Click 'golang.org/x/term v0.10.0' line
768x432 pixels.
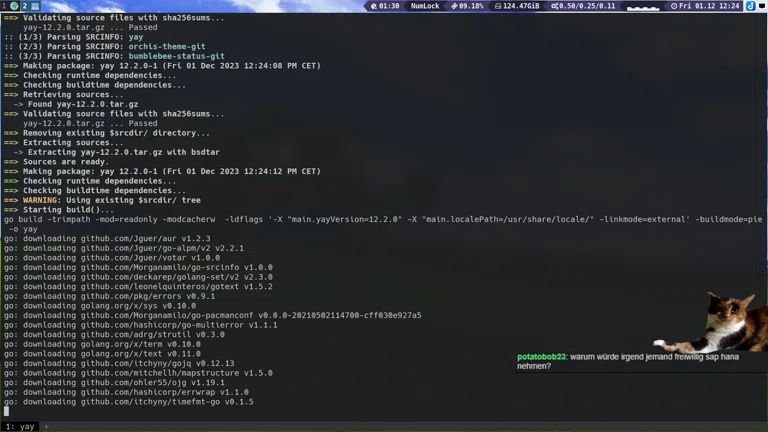point(102,344)
